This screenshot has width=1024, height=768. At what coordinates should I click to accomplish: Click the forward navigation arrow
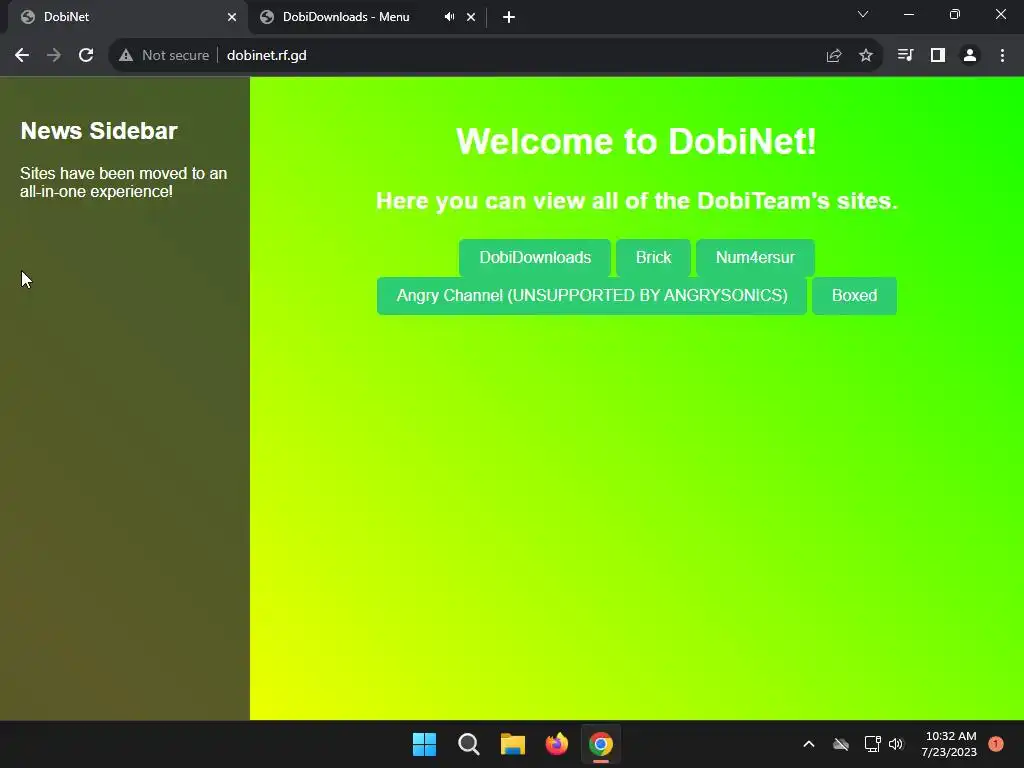pyautogui.click(x=54, y=56)
